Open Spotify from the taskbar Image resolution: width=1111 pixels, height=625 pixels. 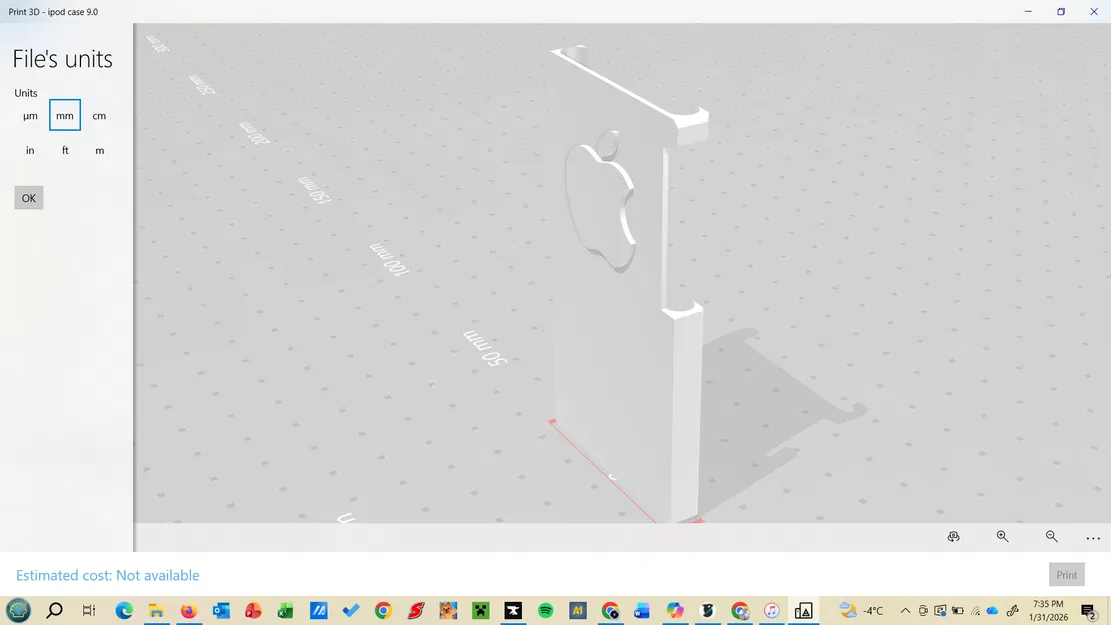[x=546, y=610]
